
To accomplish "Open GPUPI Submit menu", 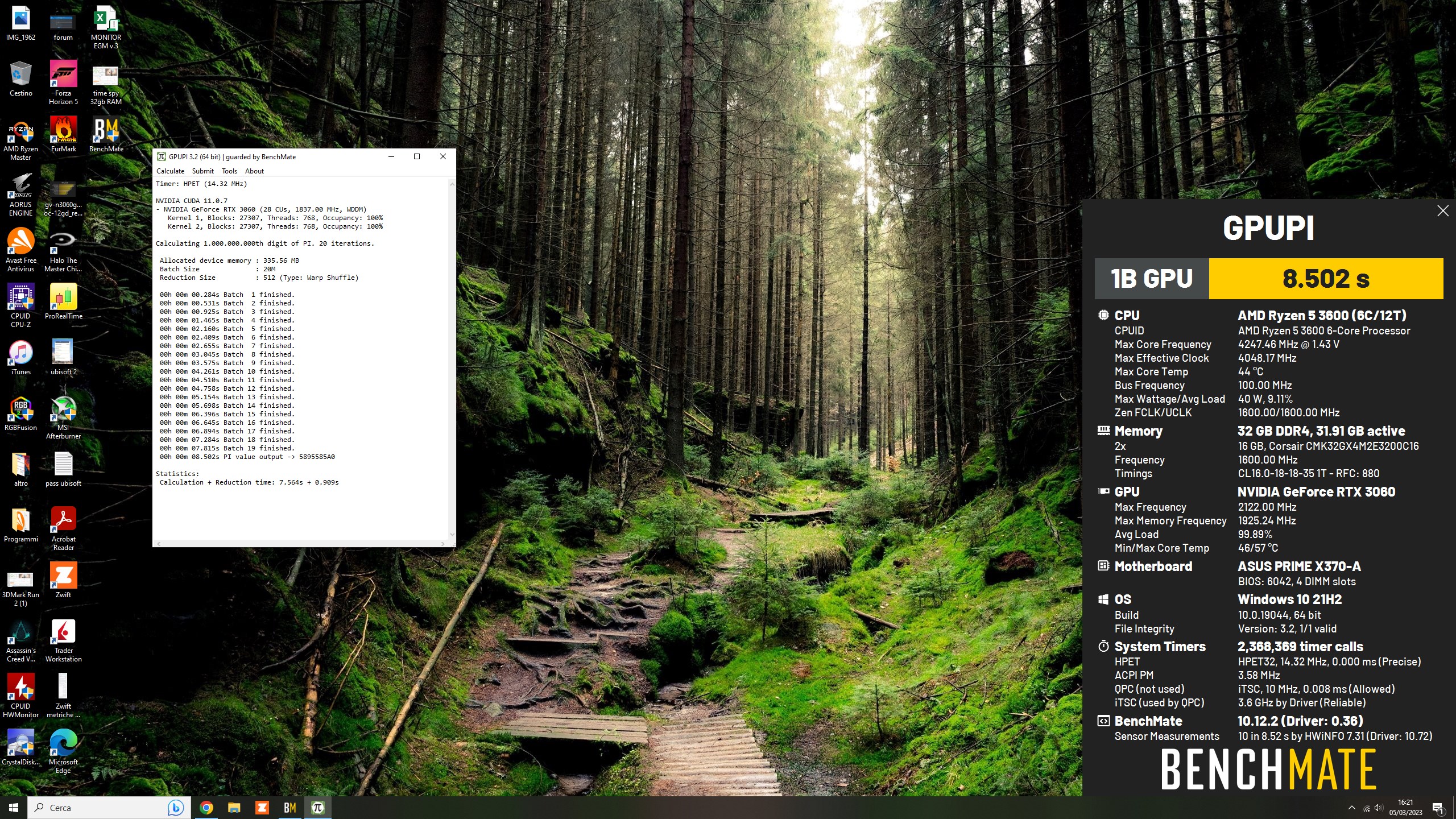I will 203,171.
